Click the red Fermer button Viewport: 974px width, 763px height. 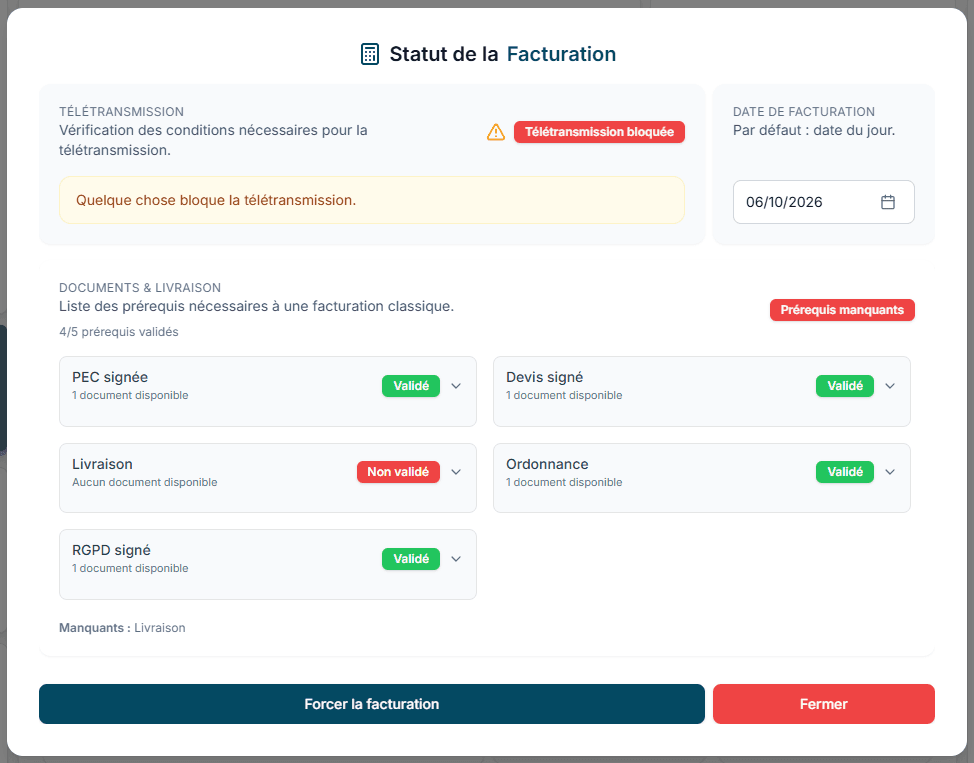[x=824, y=704]
